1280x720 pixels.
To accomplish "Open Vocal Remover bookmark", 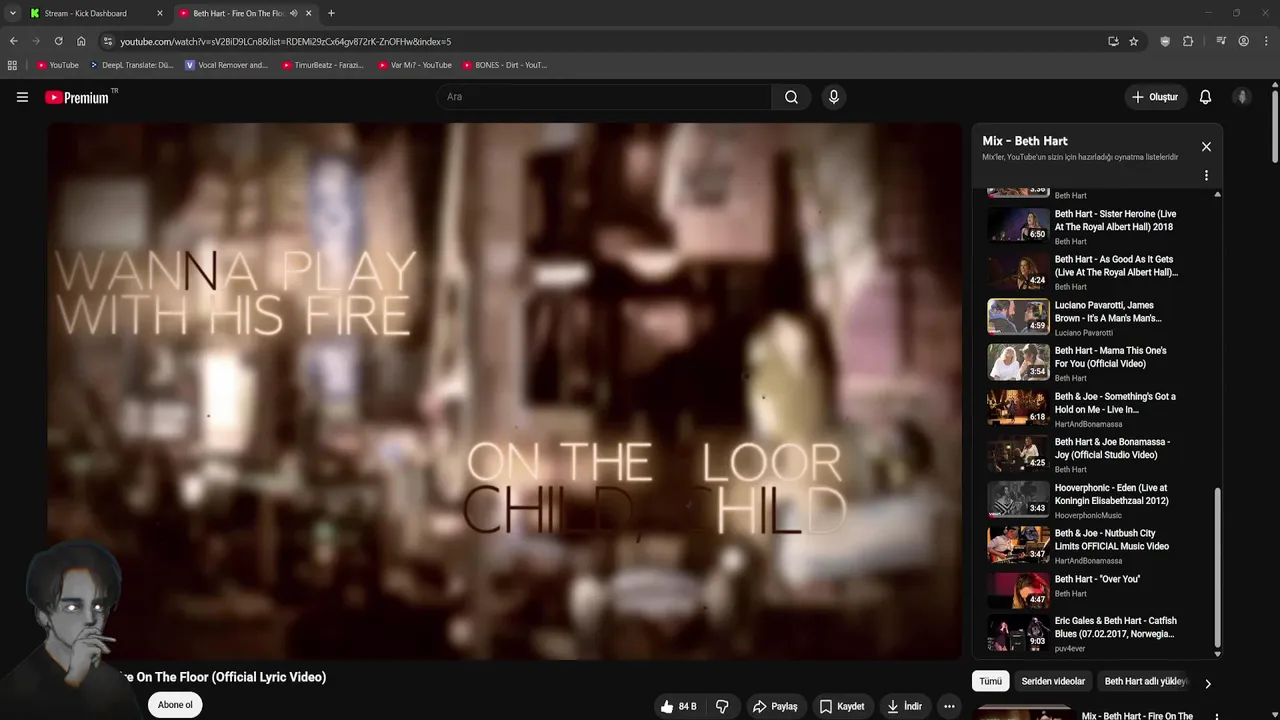I will pyautogui.click(x=227, y=65).
